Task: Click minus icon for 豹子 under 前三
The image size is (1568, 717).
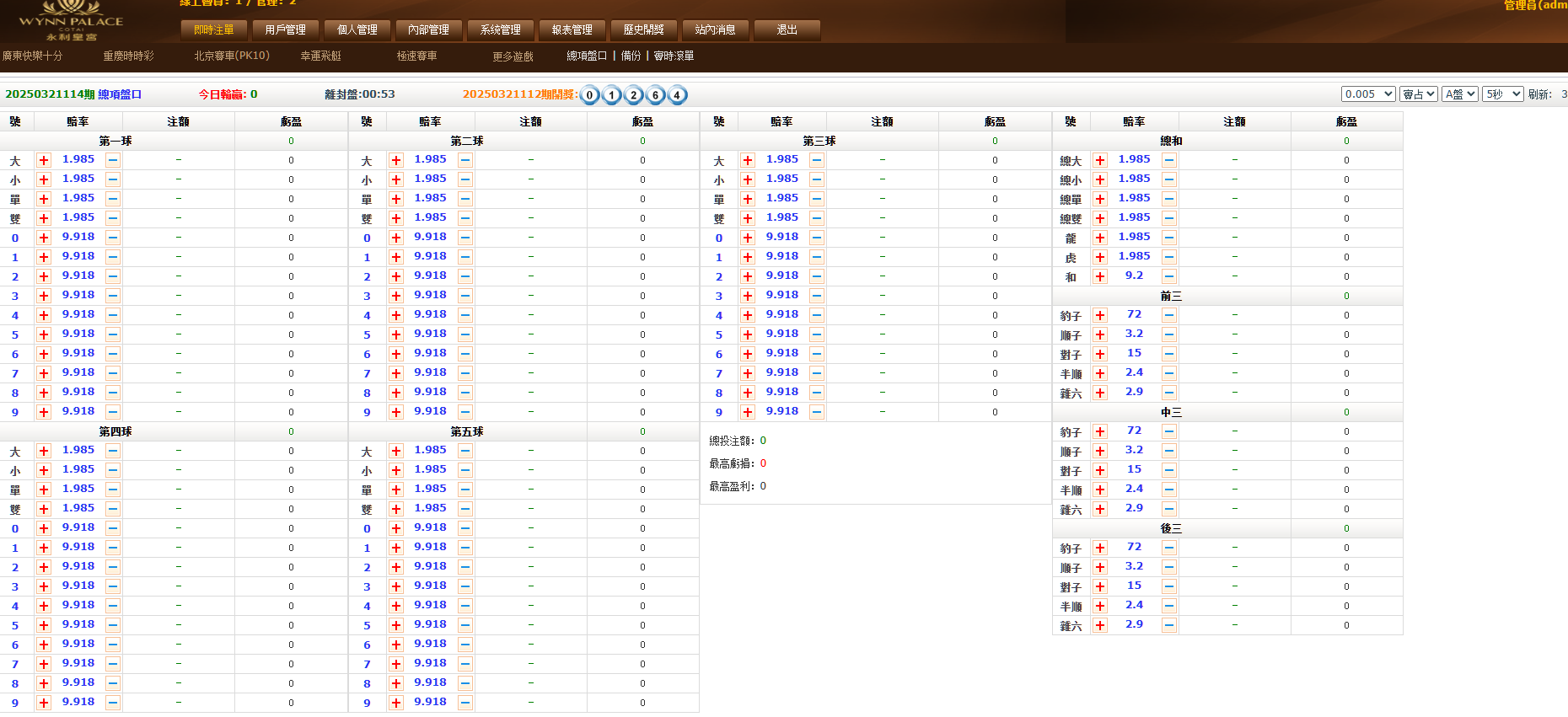Action: coord(1168,315)
